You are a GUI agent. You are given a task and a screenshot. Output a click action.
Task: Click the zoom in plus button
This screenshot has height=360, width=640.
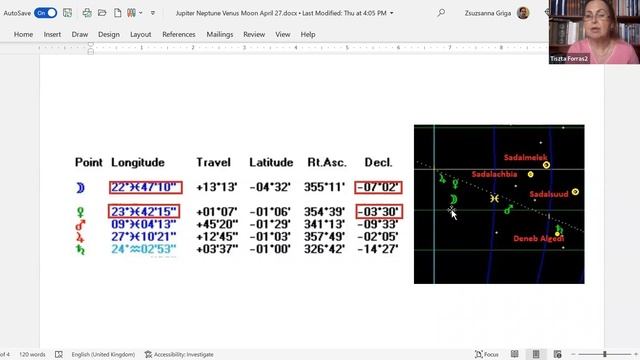636,354
